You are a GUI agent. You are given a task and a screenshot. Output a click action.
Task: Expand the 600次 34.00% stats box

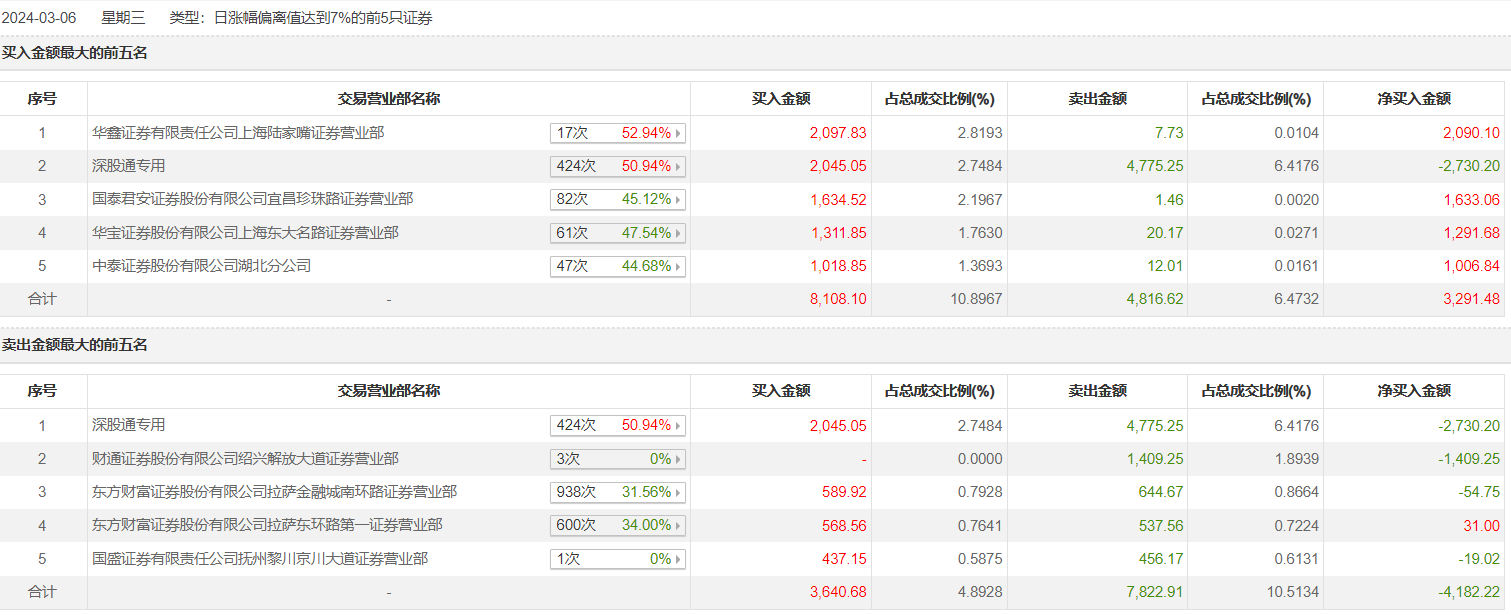(617, 525)
